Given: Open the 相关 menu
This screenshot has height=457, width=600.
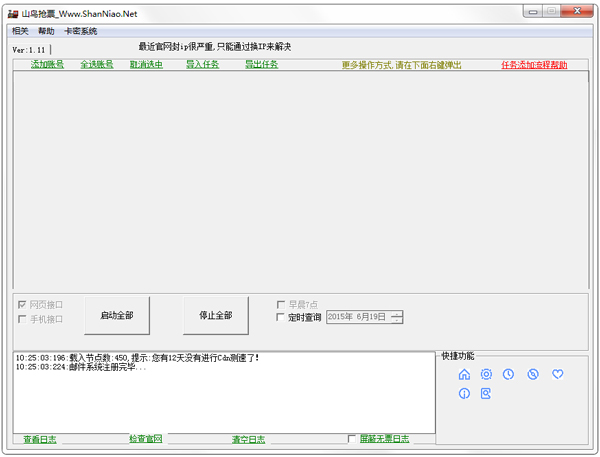Looking at the screenshot, I should pyautogui.click(x=20, y=31).
